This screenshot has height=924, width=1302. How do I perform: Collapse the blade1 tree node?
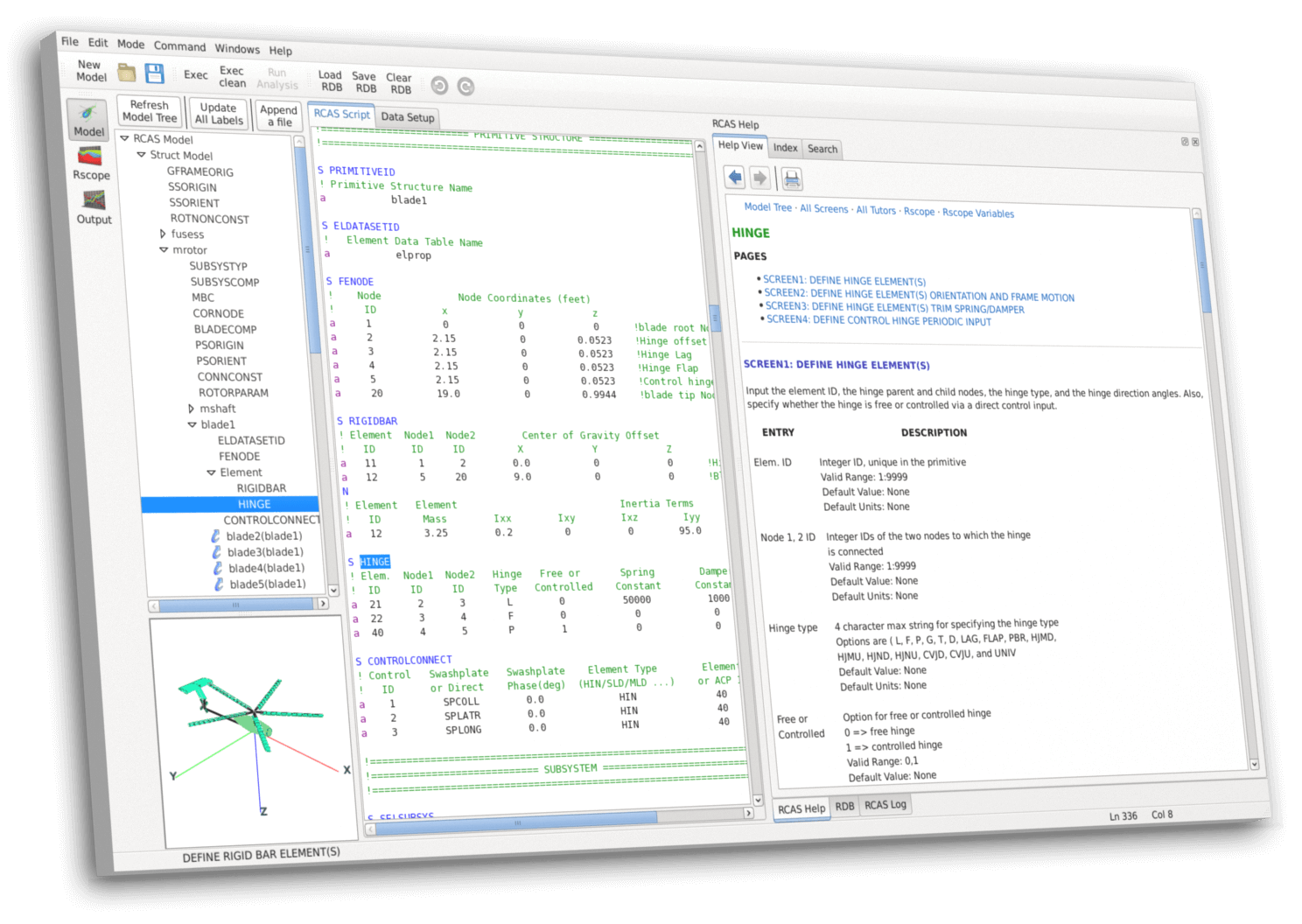point(192,424)
